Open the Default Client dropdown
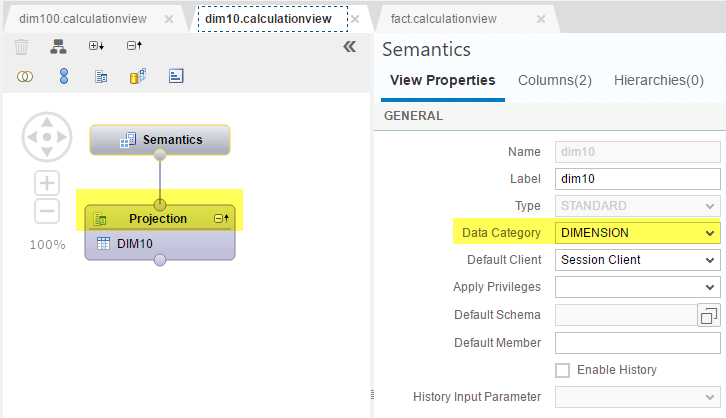This screenshot has width=726, height=418. [638, 260]
